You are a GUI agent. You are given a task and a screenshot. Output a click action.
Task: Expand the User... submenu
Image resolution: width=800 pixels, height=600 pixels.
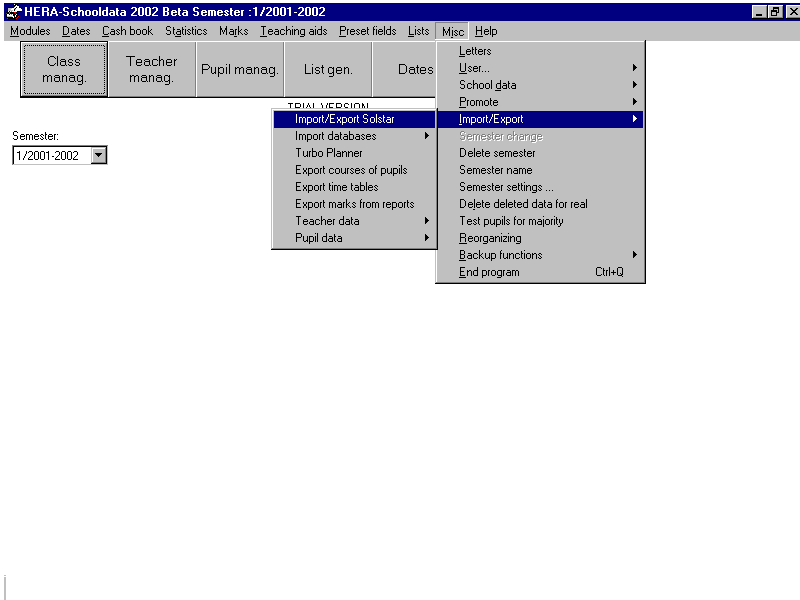pyautogui.click(x=540, y=68)
